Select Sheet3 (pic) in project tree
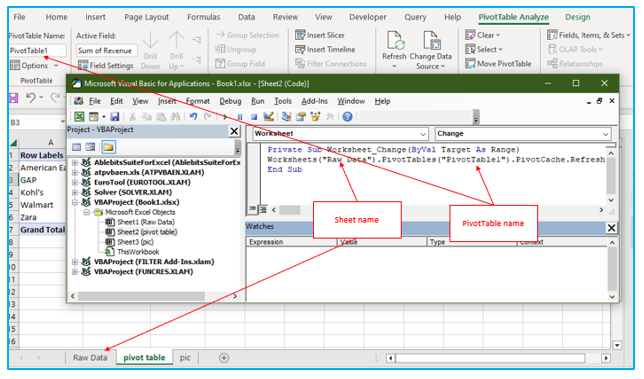The image size is (644, 379). pos(135,242)
